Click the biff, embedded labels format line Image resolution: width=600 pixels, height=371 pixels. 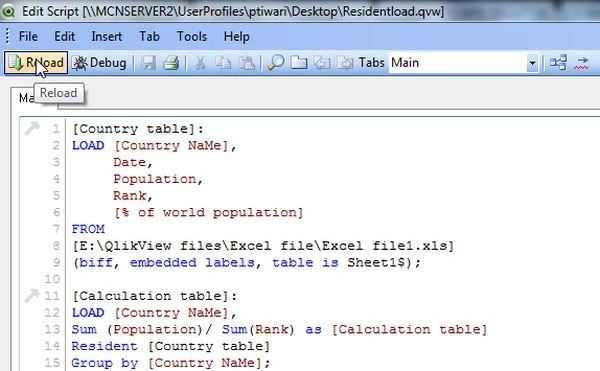(247, 263)
